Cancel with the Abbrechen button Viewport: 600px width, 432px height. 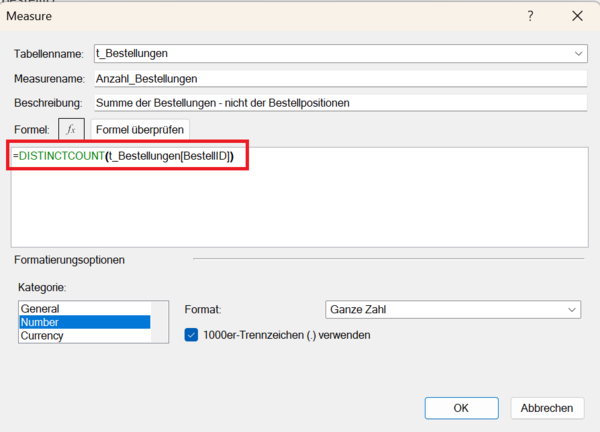pos(547,408)
